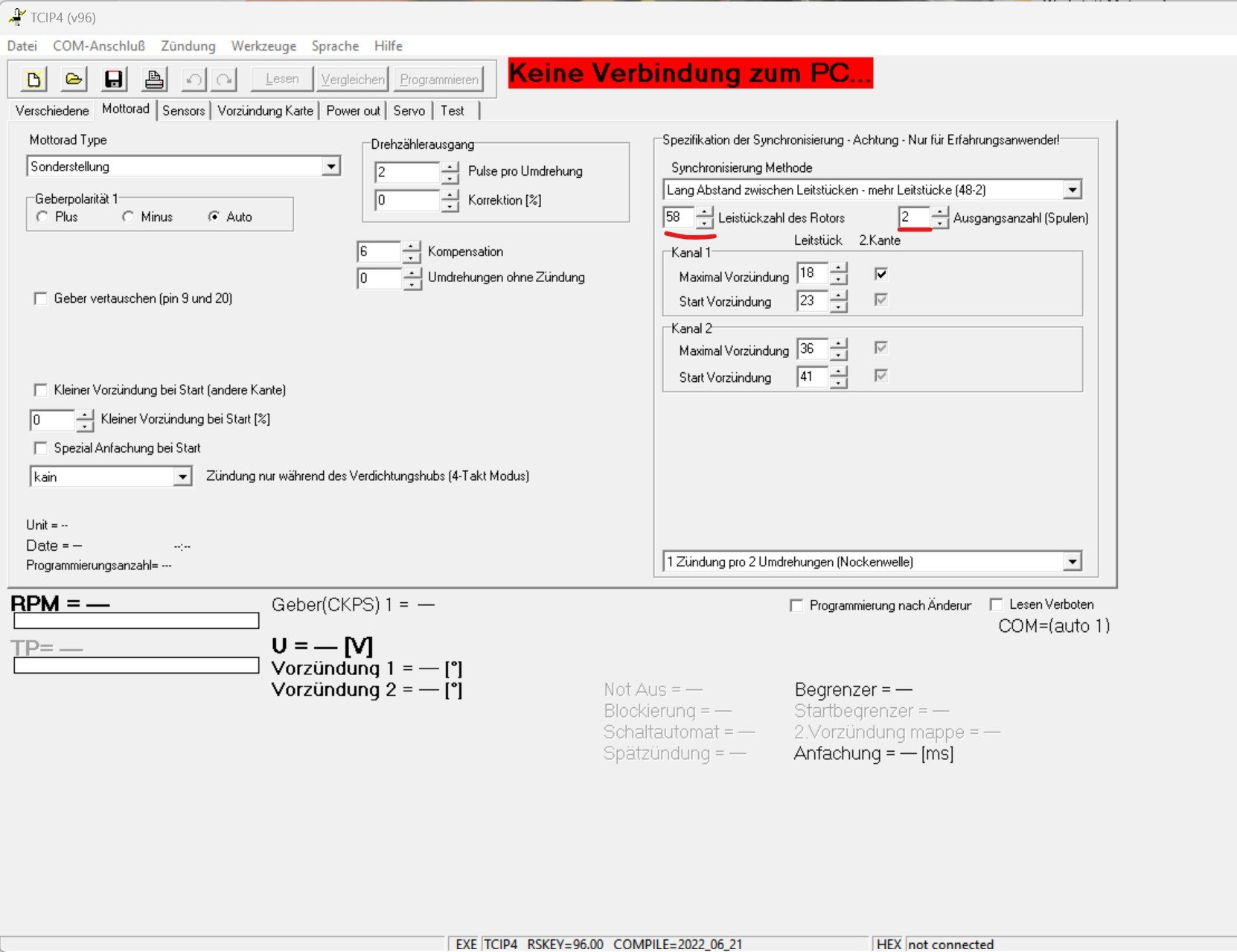Expand the 'kain' 4-Takt Modus dropdown
Screen dimensions: 1237x952
click(x=182, y=477)
